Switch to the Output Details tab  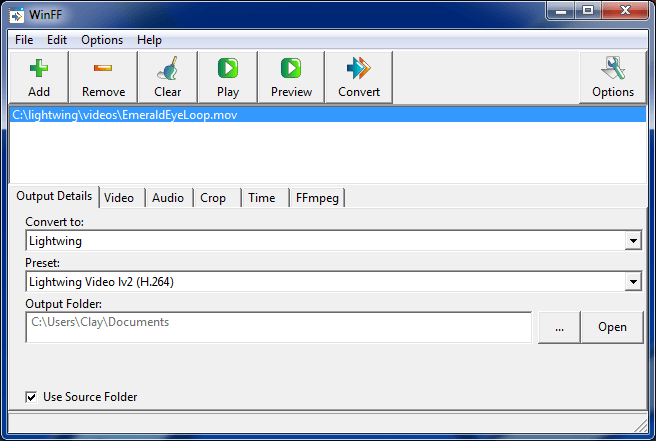click(54, 196)
